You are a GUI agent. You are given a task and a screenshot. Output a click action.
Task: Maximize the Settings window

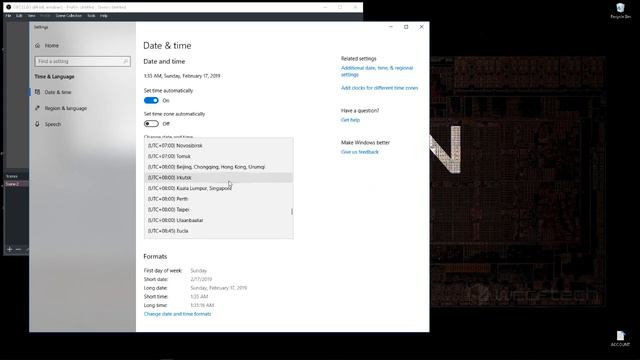(x=406, y=27)
